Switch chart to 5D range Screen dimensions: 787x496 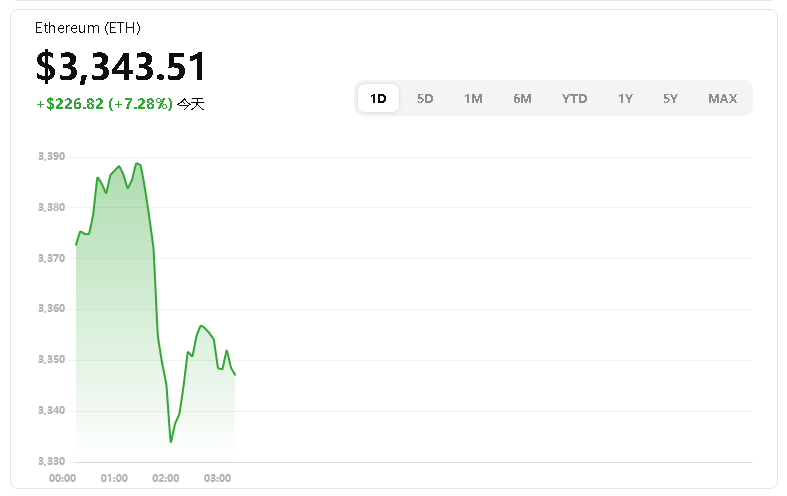(x=425, y=98)
